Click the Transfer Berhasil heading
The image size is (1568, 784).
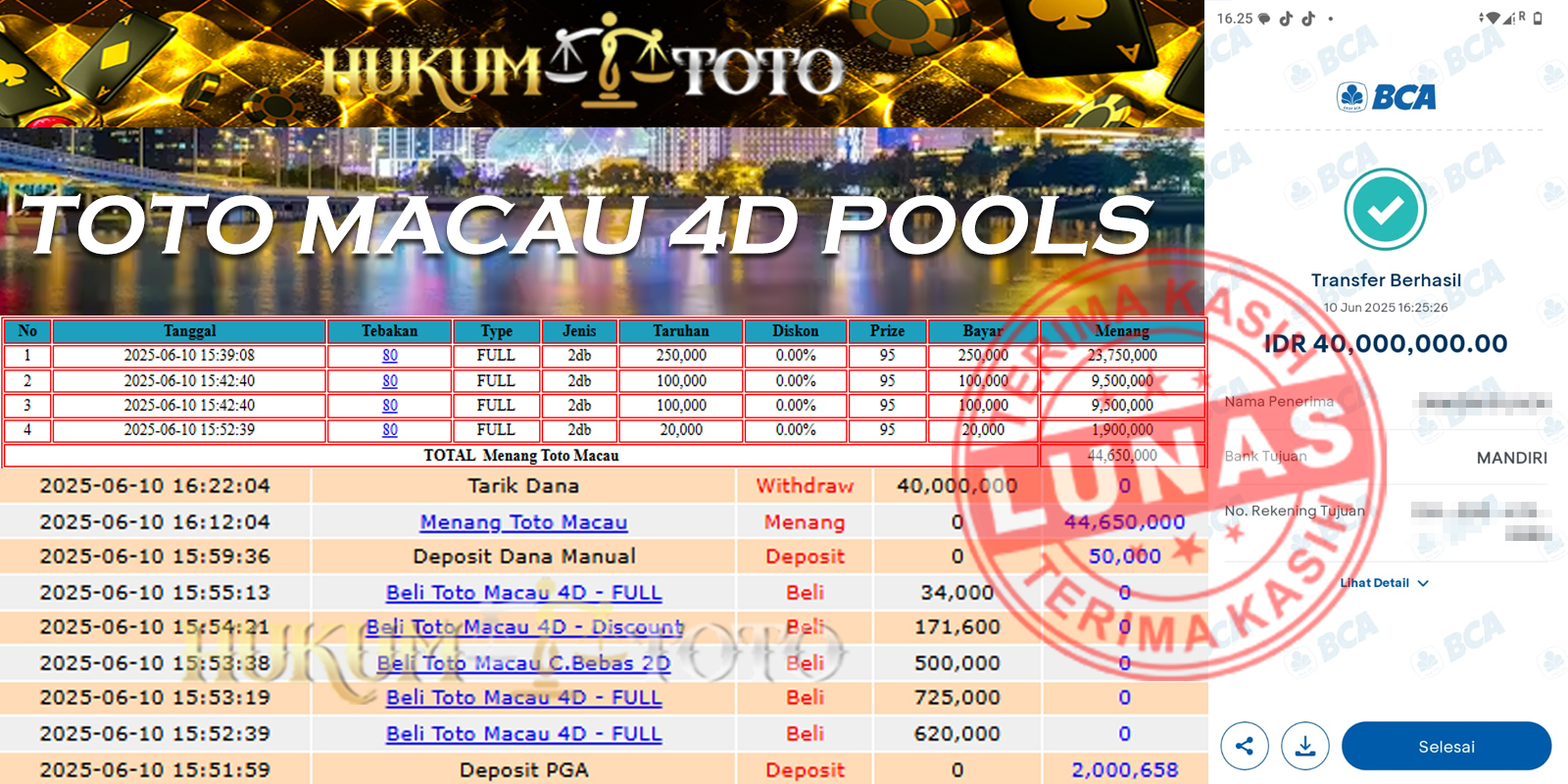[x=1386, y=280]
